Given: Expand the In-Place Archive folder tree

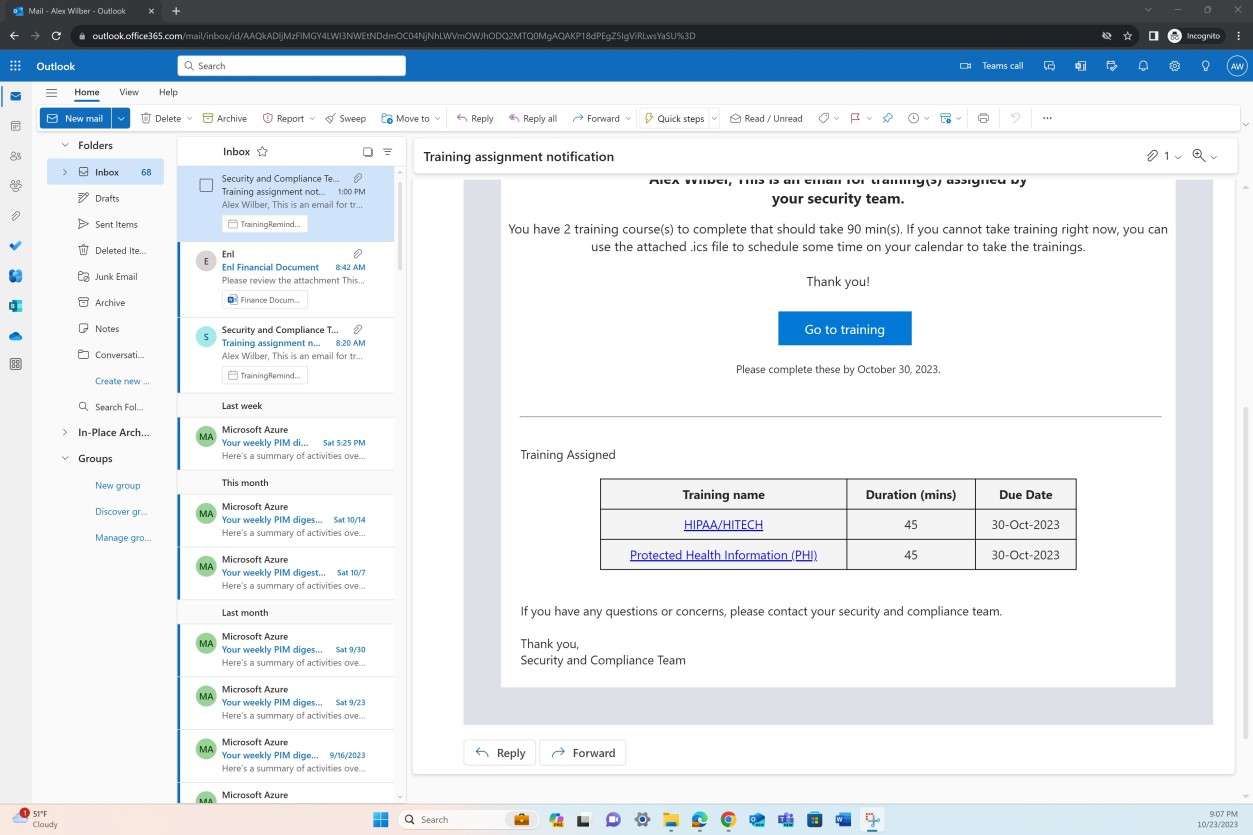Looking at the screenshot, I should pyautogui.click(x=64, y=432).
